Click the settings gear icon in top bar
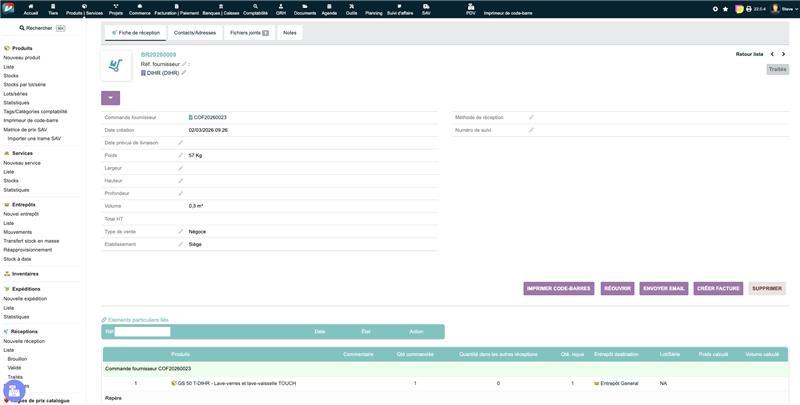Image resolution: width=800 pixels, height=405 pixels. pos(715,9)
